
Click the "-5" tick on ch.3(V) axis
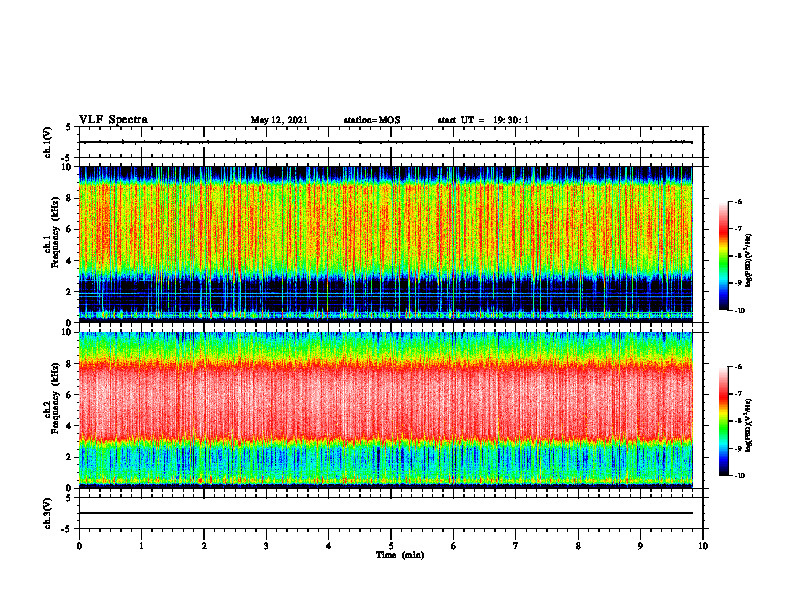(67, 529)
